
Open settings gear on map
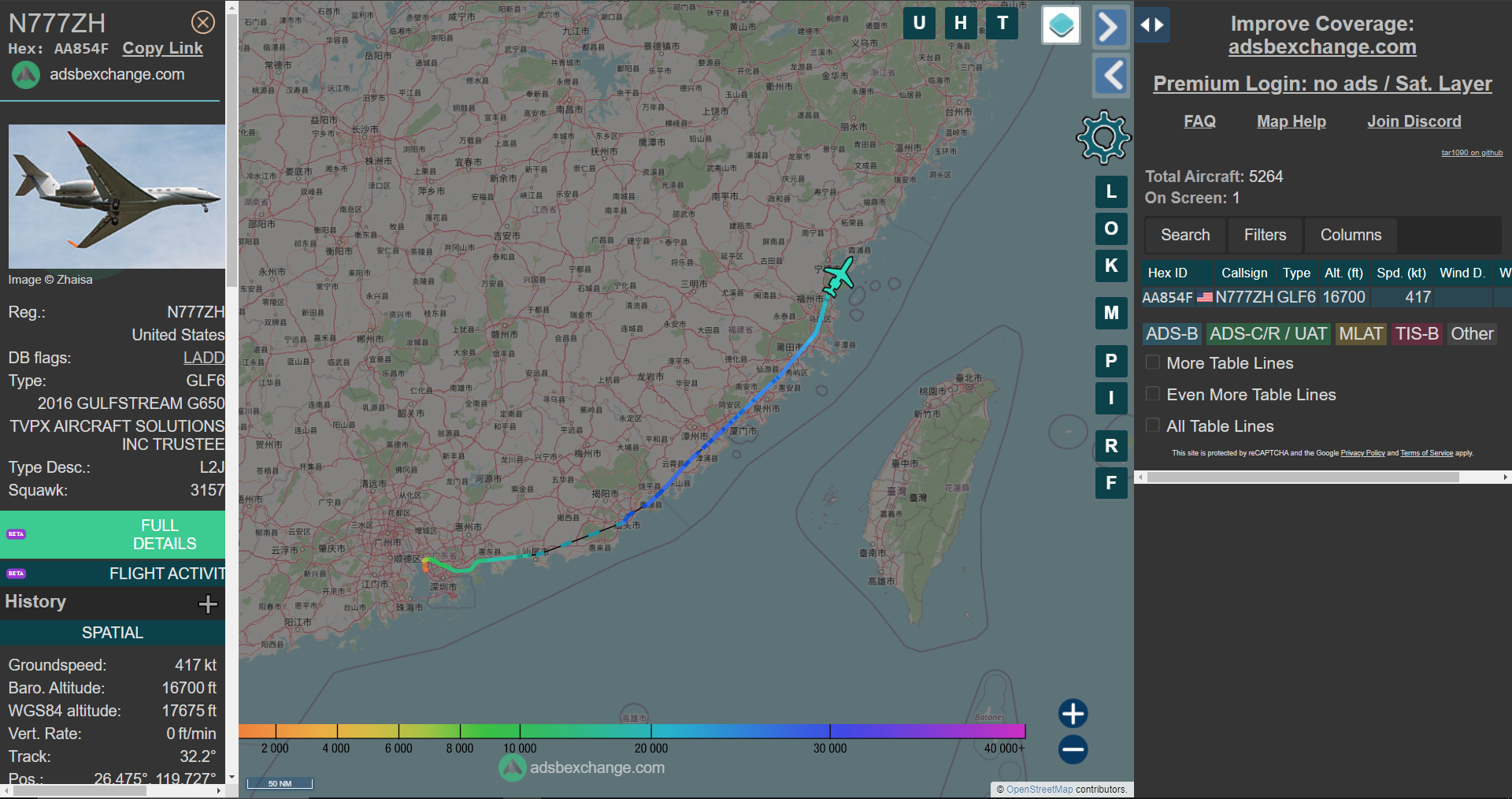[1103, 137]
